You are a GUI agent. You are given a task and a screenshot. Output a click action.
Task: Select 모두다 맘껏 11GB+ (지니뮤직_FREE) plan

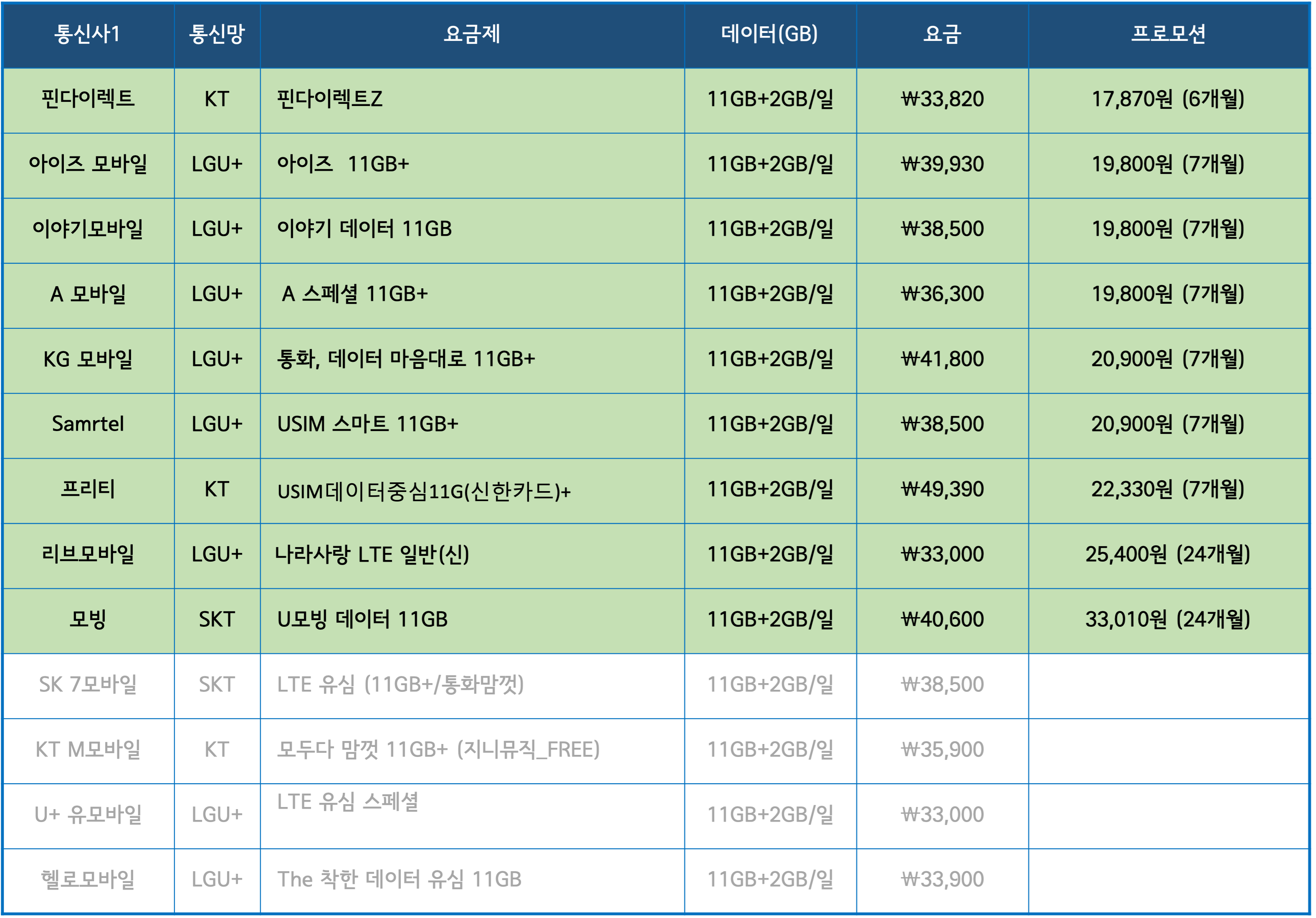click(472, 751)
